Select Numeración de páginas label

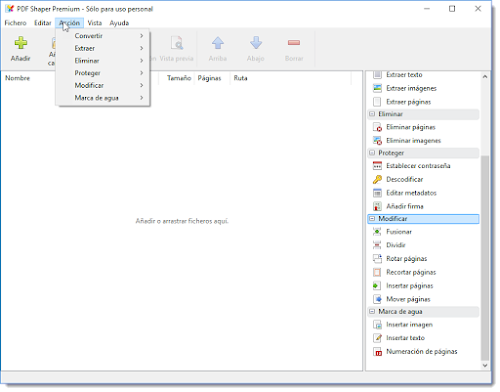(x=422, y=352)
